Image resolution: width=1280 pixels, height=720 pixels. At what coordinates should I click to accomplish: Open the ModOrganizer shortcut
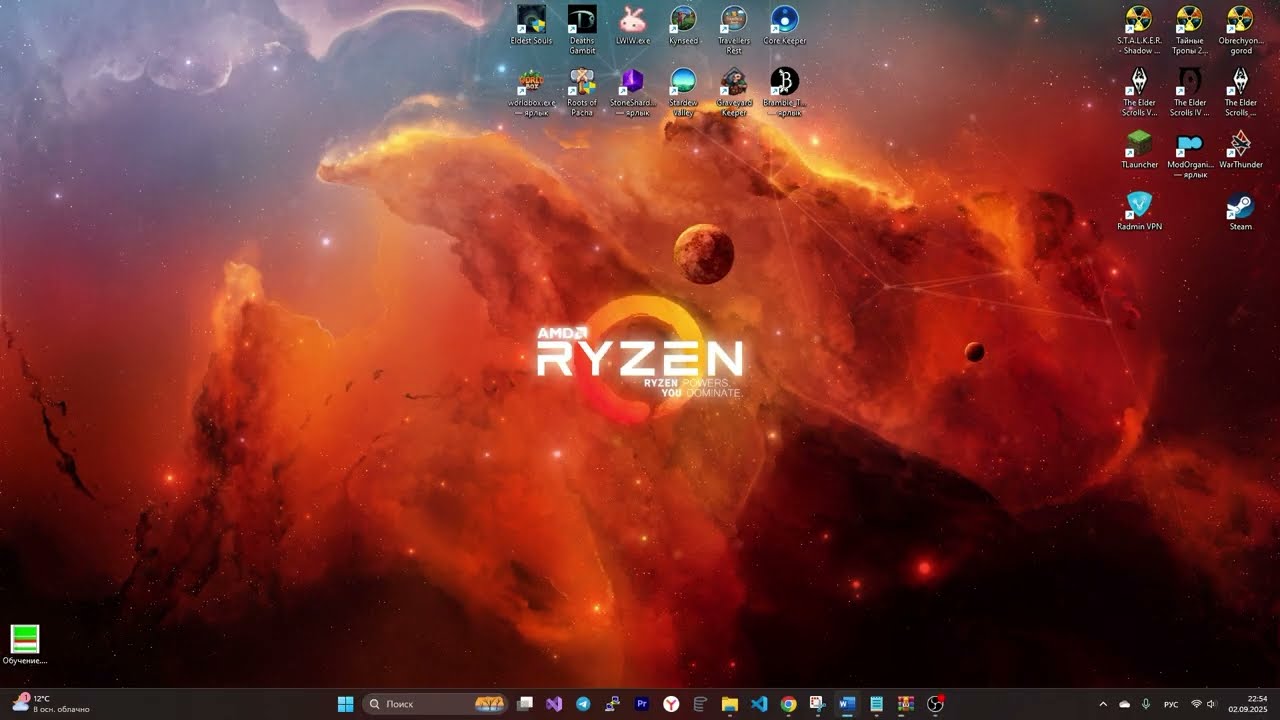point(1189,154)
